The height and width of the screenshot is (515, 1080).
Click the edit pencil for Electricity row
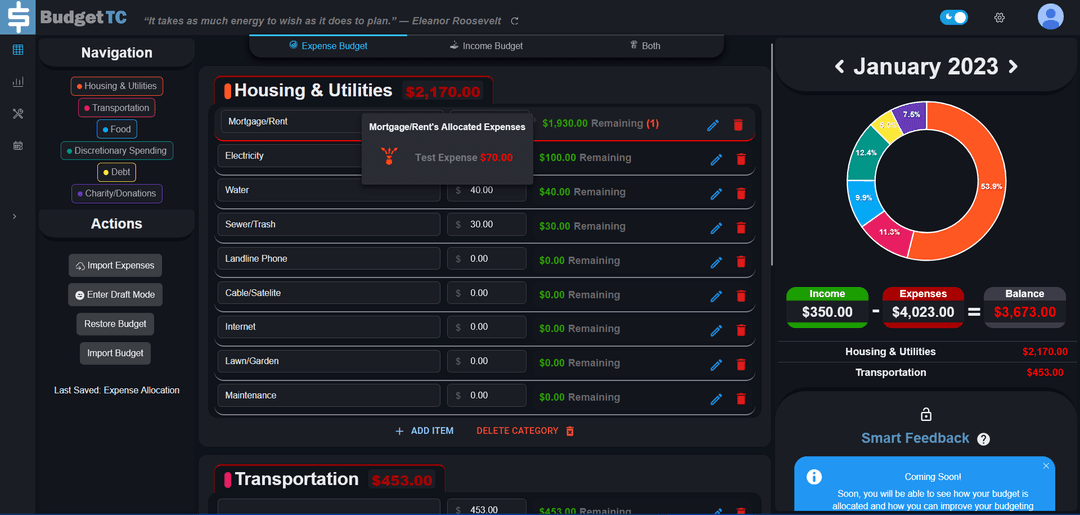tap(716, 159)
